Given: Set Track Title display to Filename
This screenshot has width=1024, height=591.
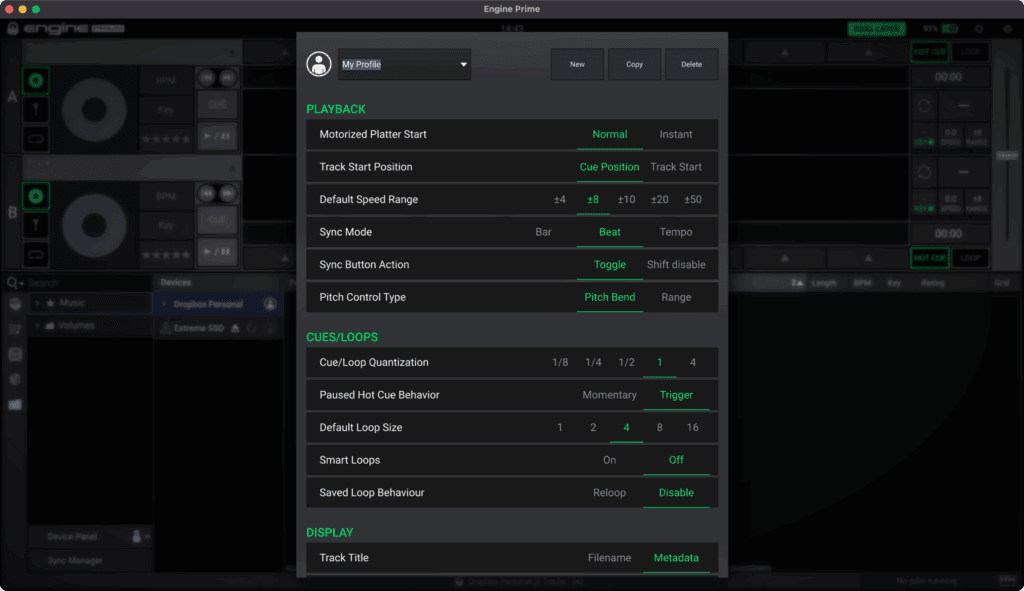Looking at the screenshot, I should coord(609,558).
